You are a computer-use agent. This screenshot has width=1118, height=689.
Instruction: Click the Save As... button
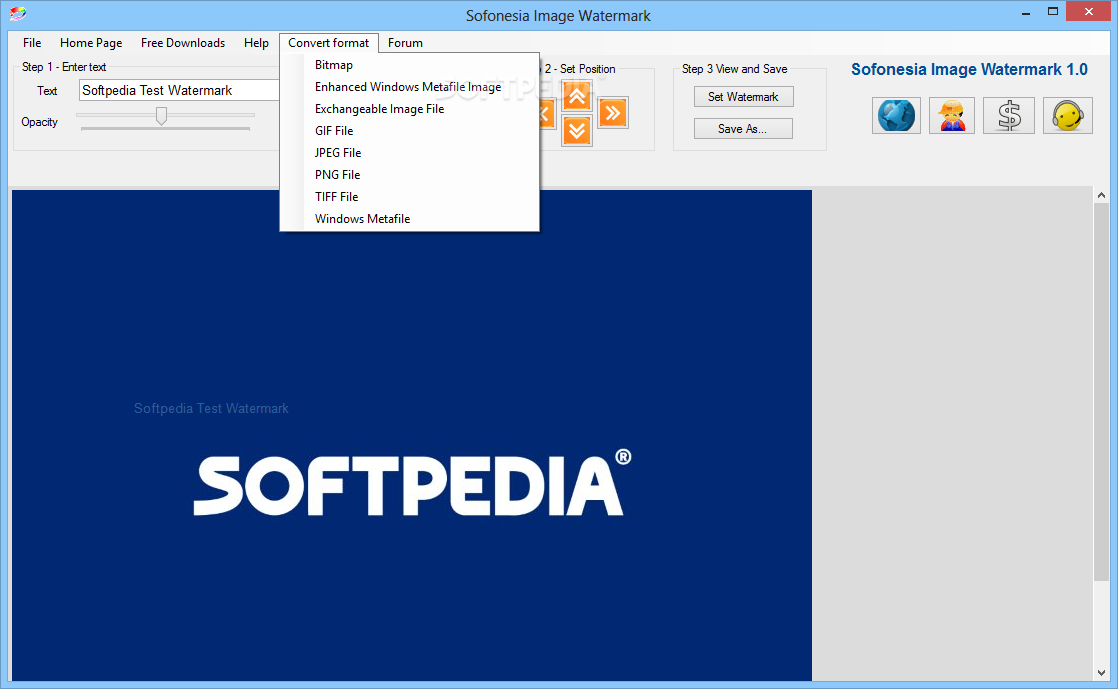[x=743, y=129]
